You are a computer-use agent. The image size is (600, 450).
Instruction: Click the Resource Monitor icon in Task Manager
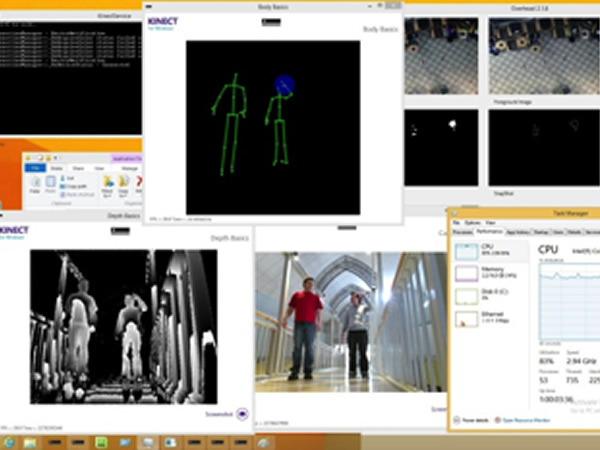coord(497,420)
